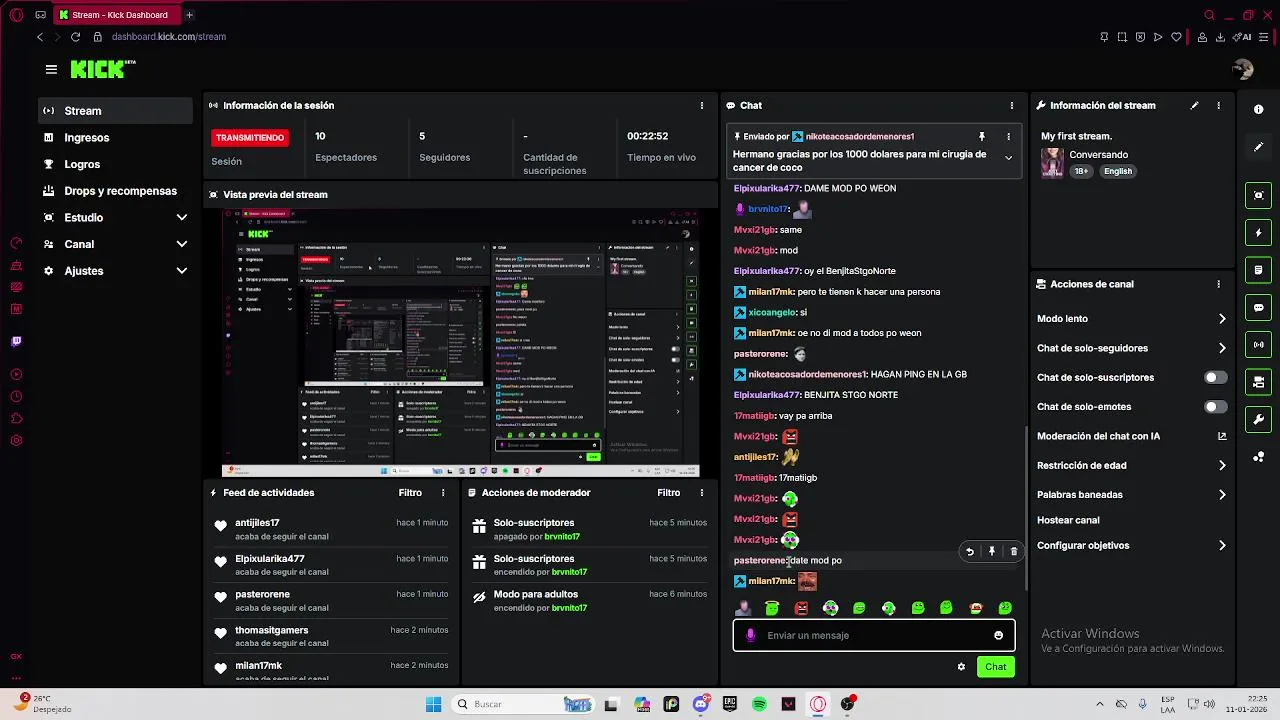The image size is (1280, 720).
Task: Open Modo lento options
Action: pyautogui.click(x=1131, y=319)
